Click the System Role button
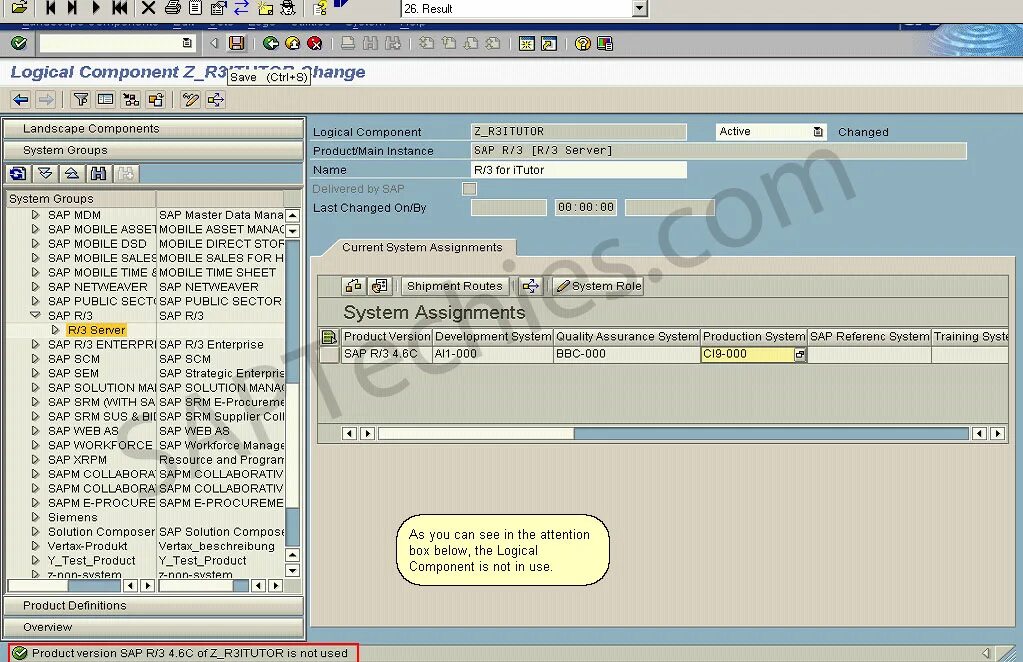This screenshot has height=662, width=1023. point(598,286)
